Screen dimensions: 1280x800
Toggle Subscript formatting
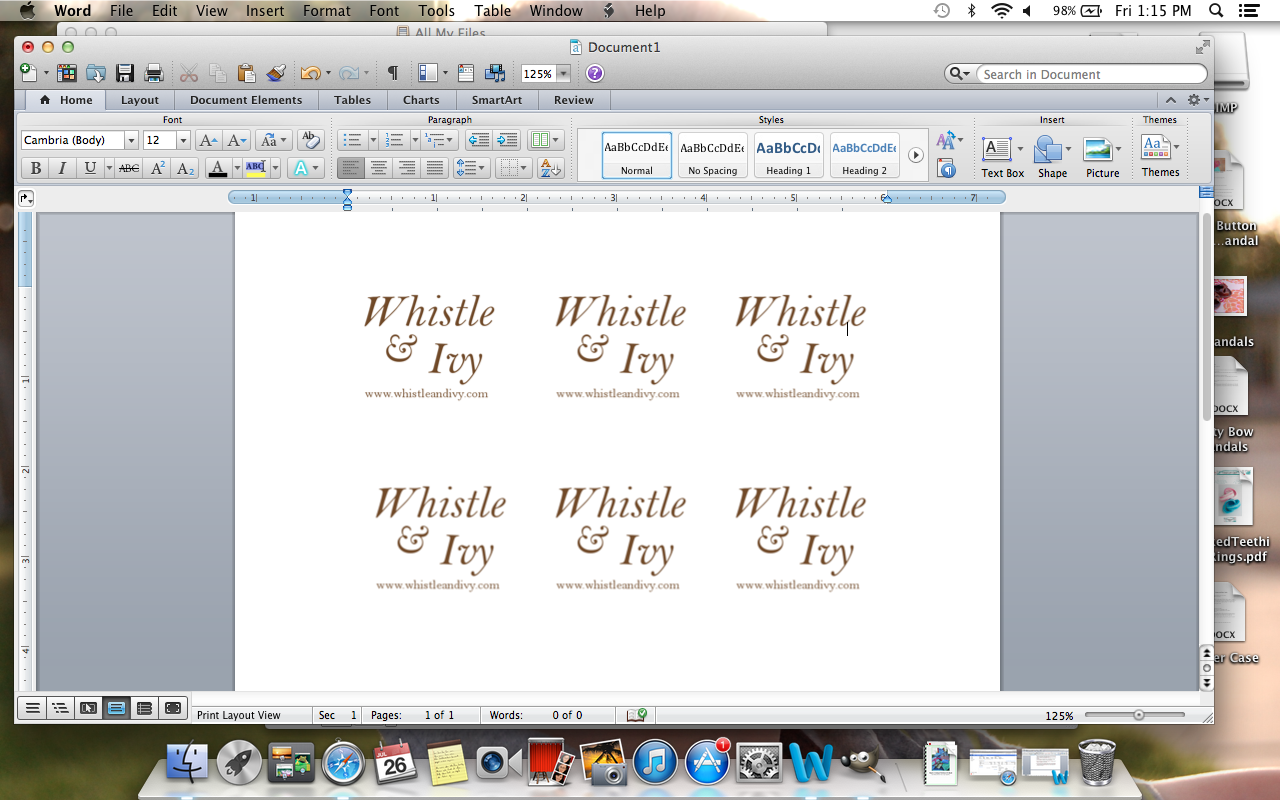point(185,168)
